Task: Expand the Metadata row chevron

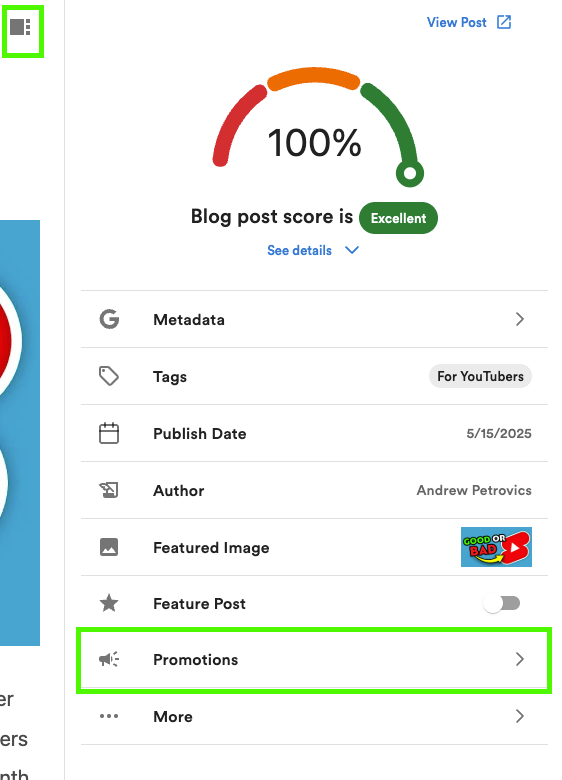Action: pyautogui.click(x=520, y=319)
